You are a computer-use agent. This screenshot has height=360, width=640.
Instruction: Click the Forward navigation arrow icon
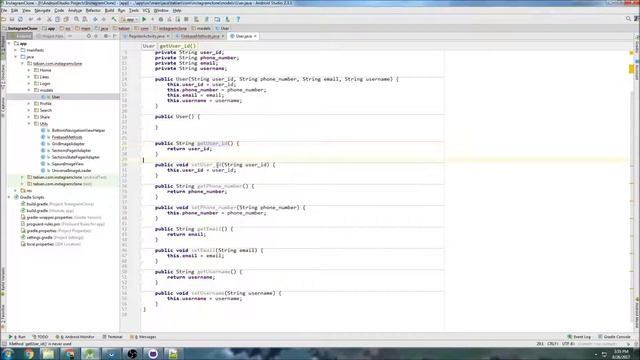[x=104, y=19]
